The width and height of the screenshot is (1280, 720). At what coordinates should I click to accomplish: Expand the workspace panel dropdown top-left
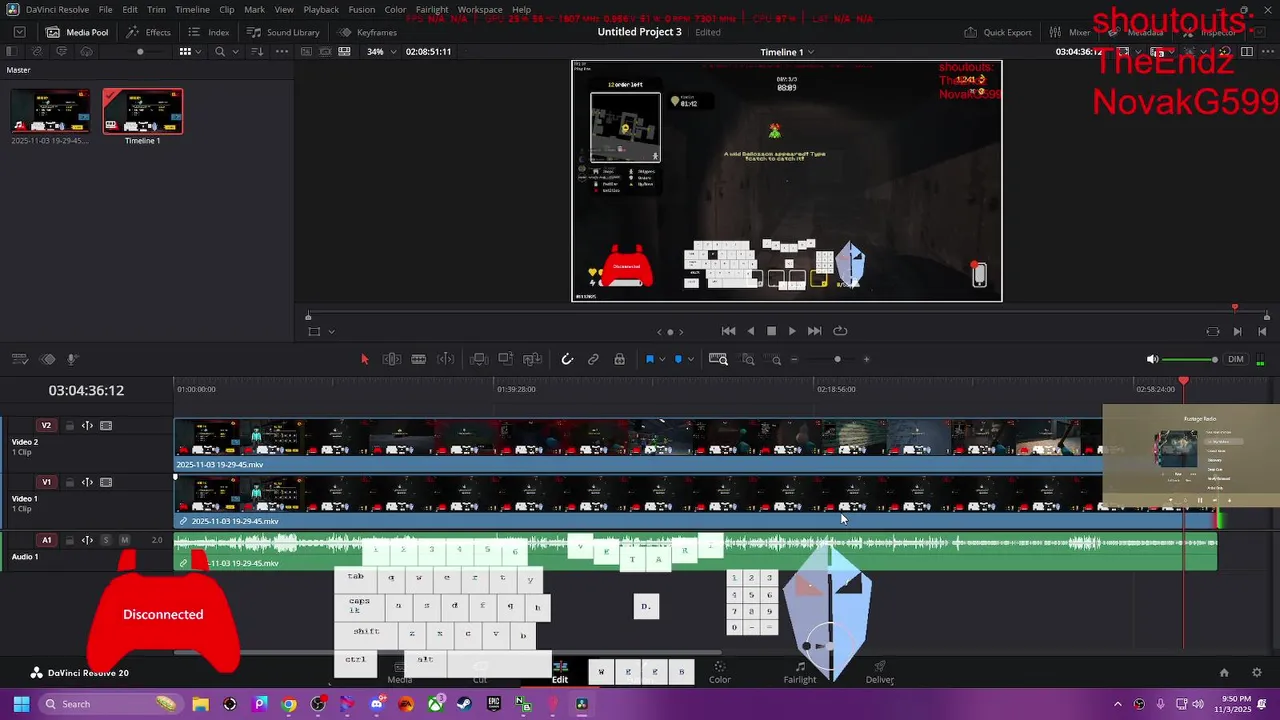point(19,32)
